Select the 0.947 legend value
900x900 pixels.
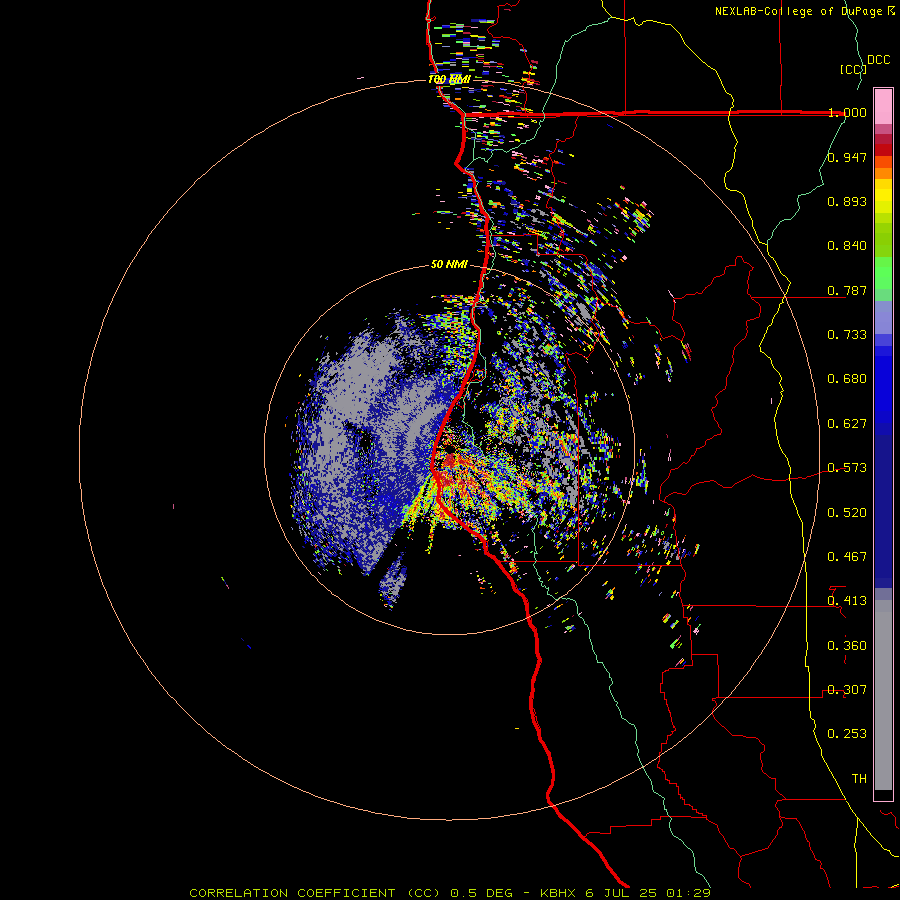tap(847, 157)
